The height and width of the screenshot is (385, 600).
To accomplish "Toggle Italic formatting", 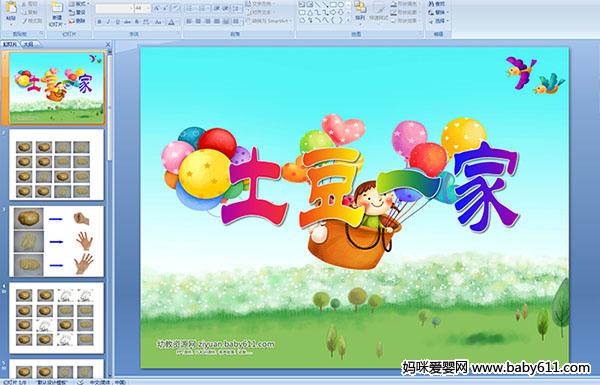I will click(108, 22).
